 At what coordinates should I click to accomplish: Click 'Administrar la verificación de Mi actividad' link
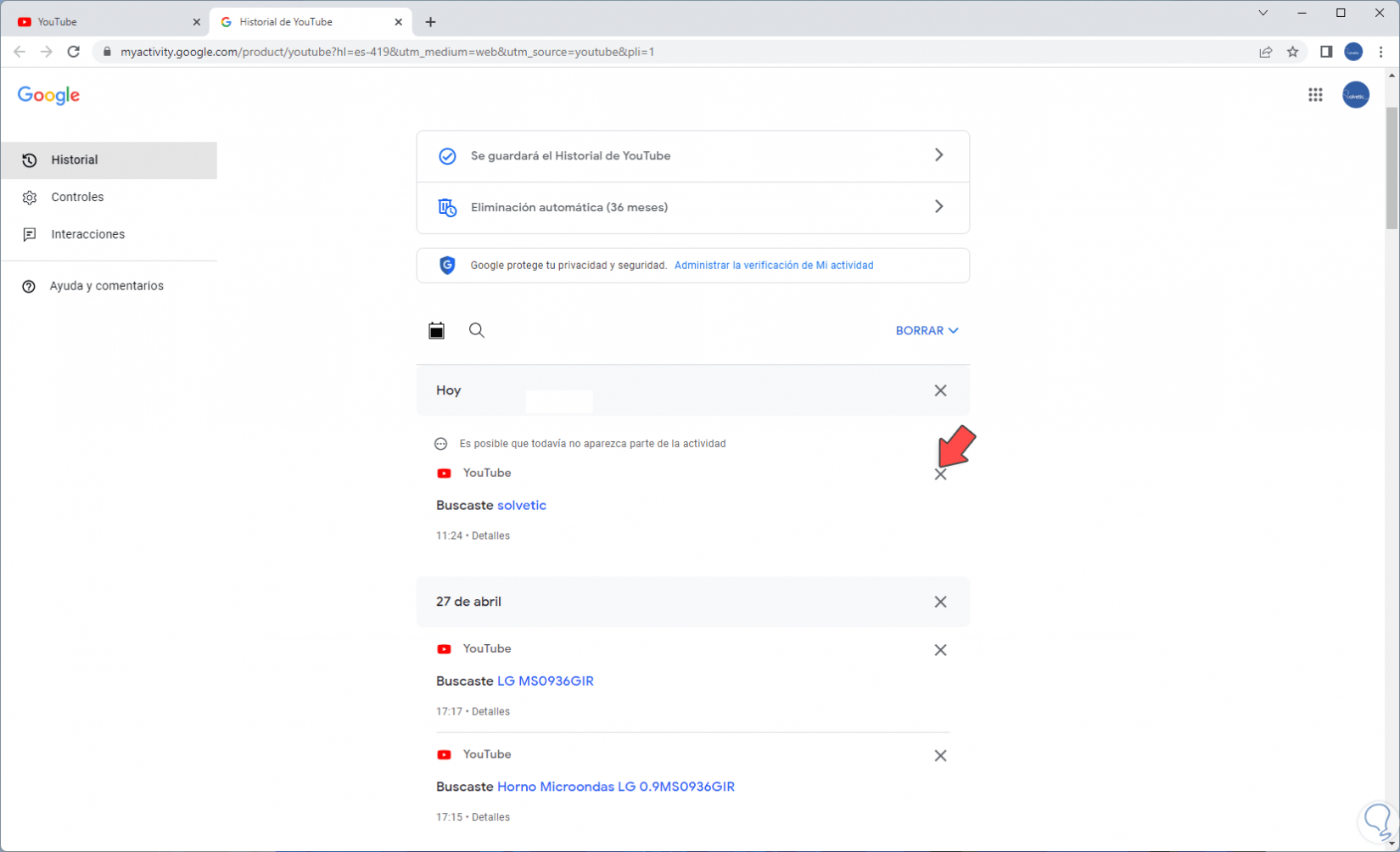click(773, 266)
